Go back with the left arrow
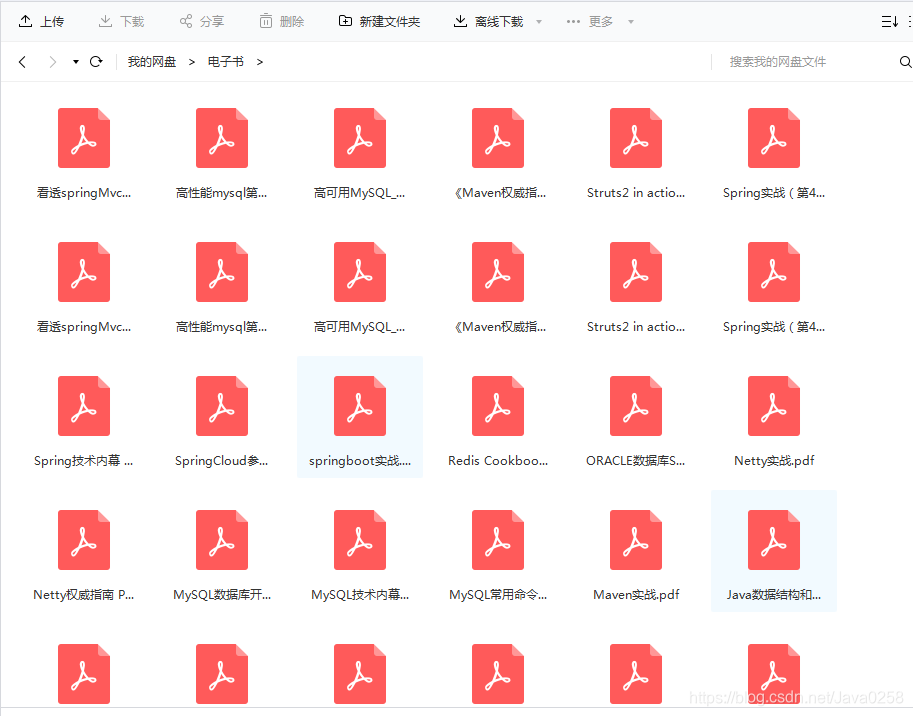 22,62
